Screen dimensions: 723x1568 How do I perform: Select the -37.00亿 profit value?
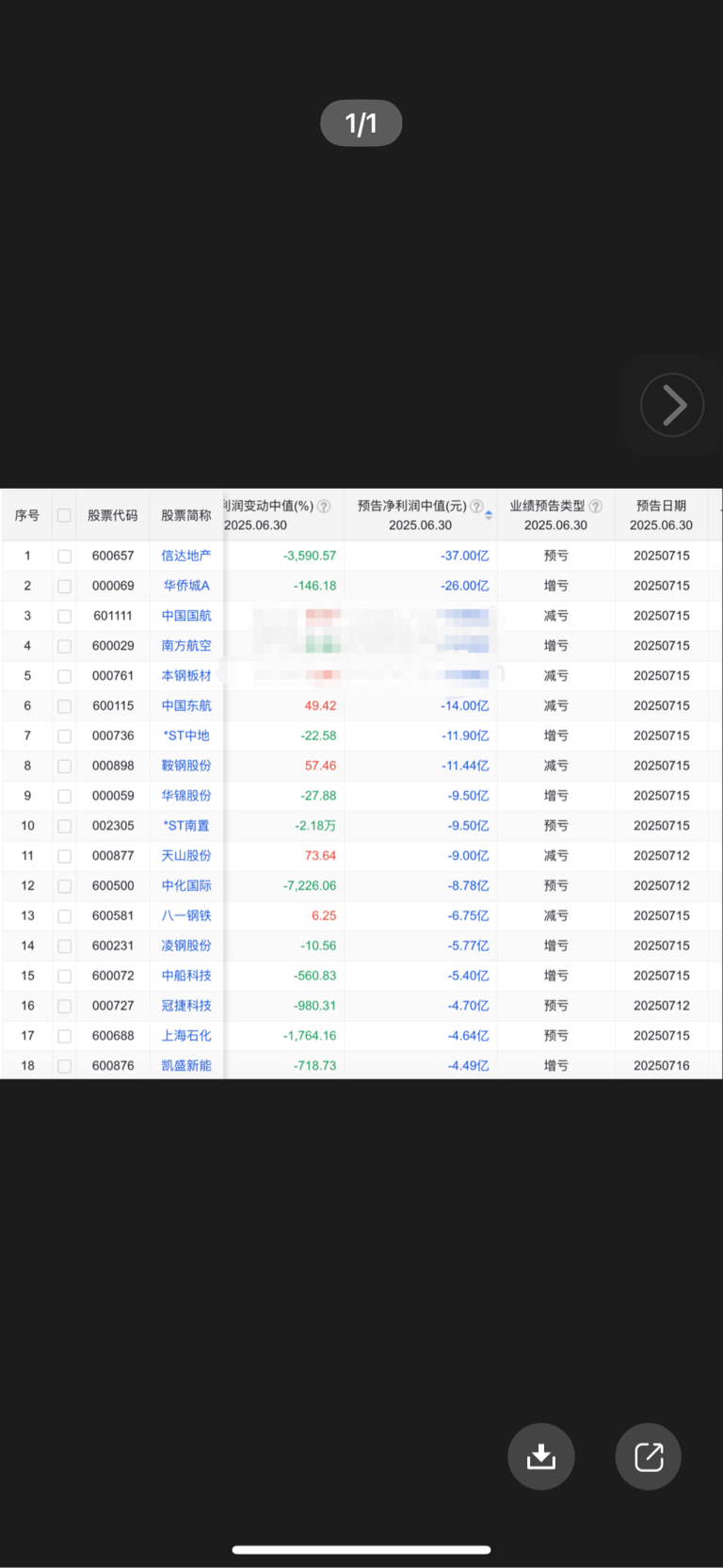tap(465, 556)
